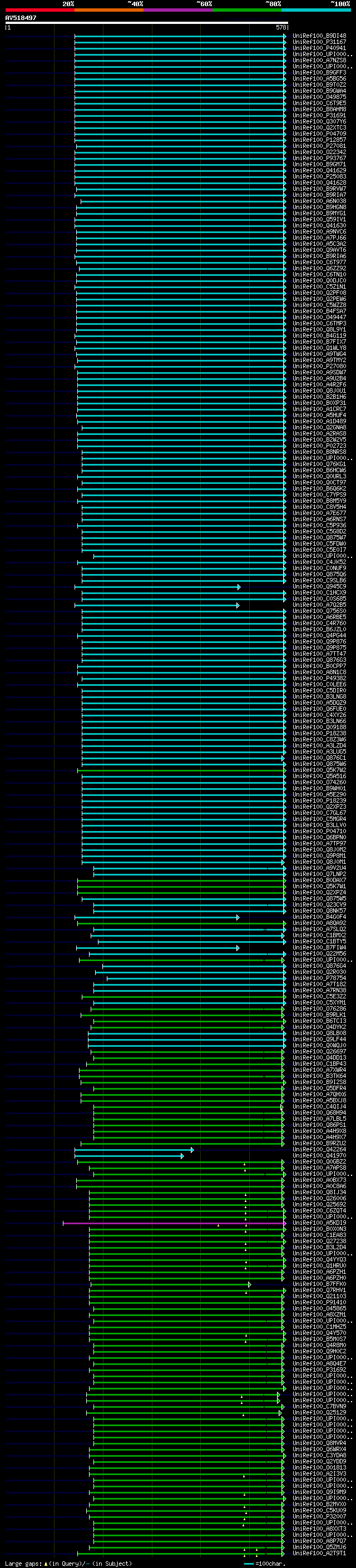Click the UniRef100_Q41970 hit label

pyautogui.click(x=319, y=1155)
